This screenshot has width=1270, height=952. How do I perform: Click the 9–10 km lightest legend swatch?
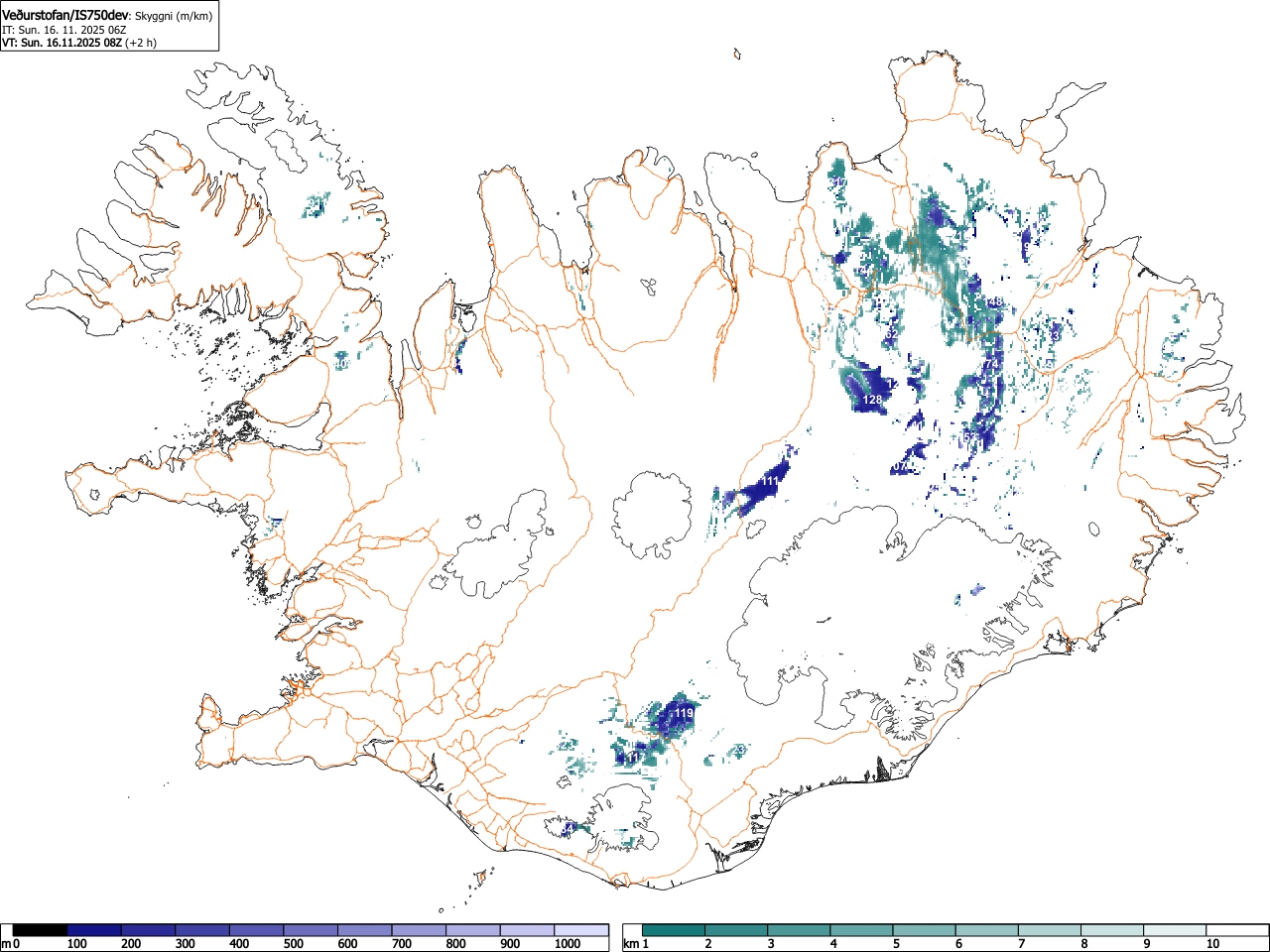point(1175,930)
